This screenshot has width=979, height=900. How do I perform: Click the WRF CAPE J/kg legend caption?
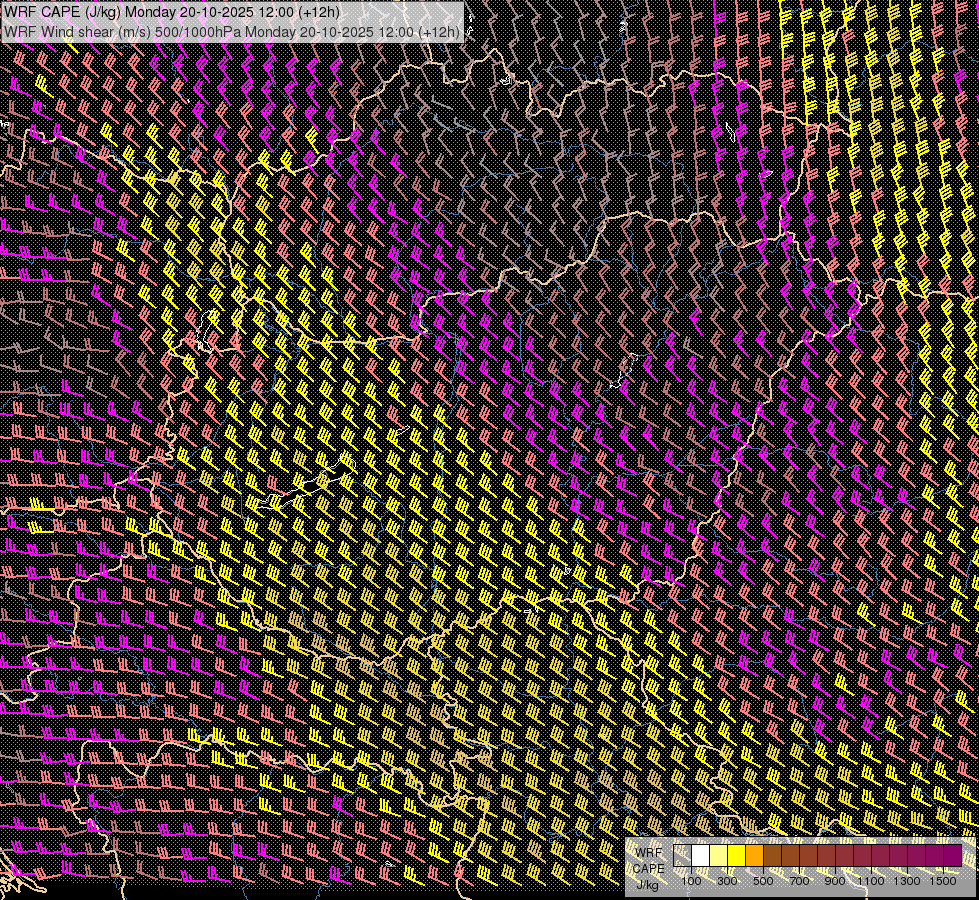coord(649,869)
